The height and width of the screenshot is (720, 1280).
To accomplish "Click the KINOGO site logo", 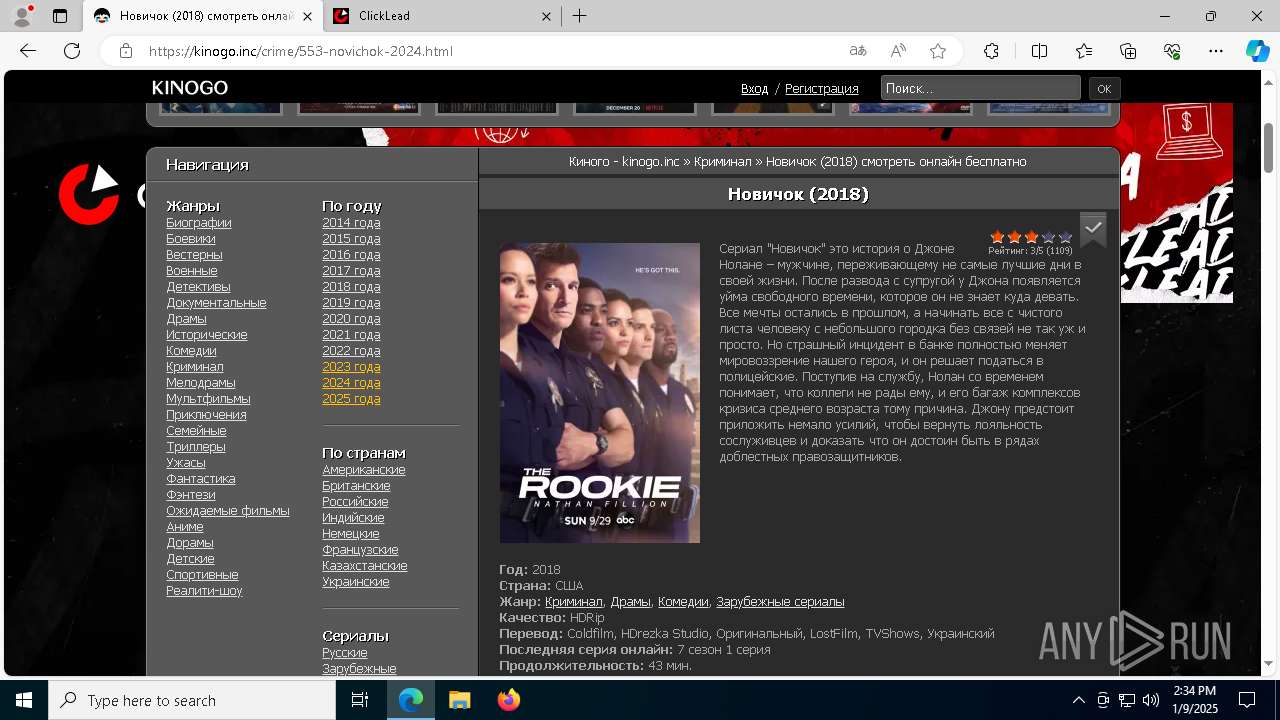I will 190,88.
